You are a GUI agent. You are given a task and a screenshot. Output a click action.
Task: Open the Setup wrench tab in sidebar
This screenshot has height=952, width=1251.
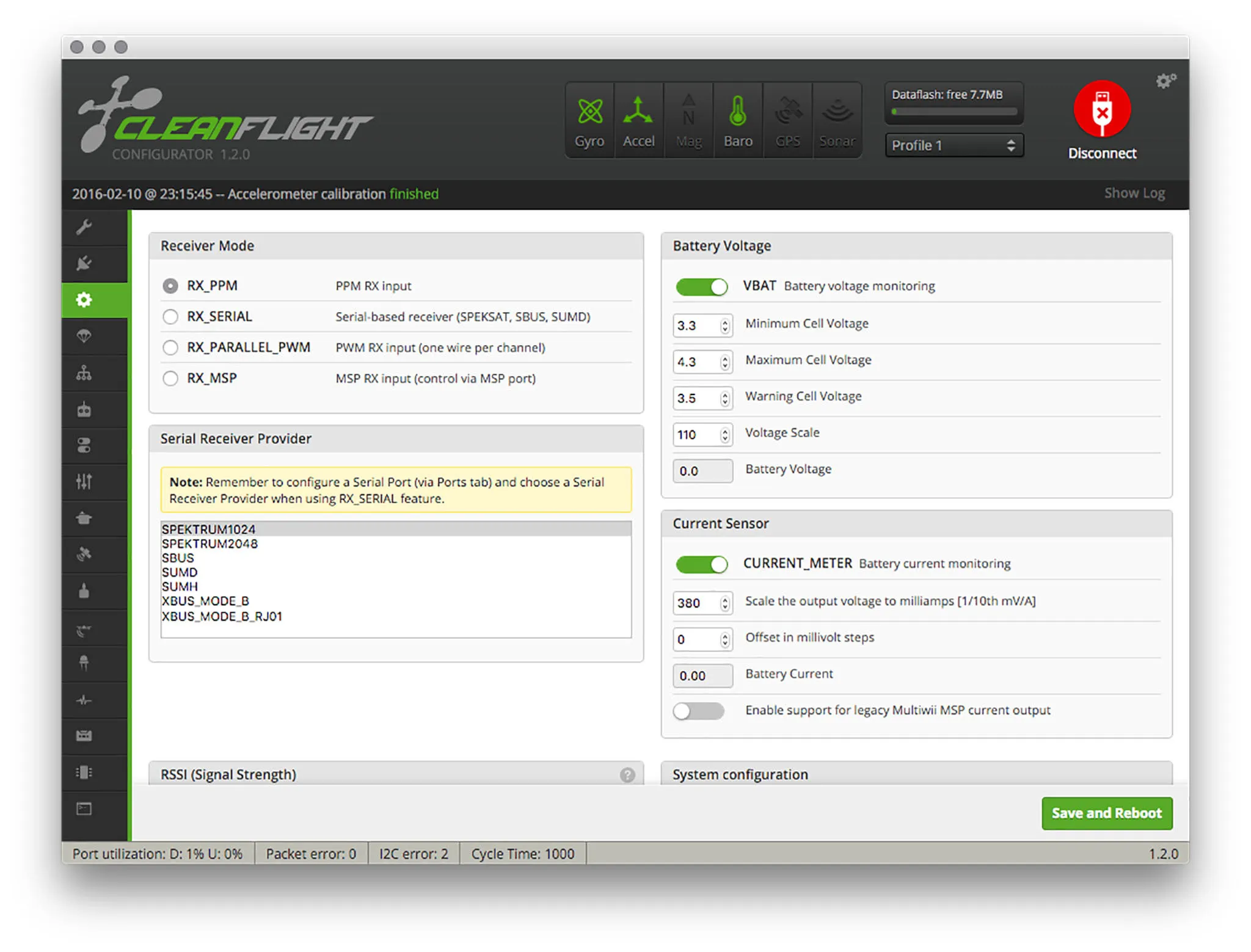point(84,227)
